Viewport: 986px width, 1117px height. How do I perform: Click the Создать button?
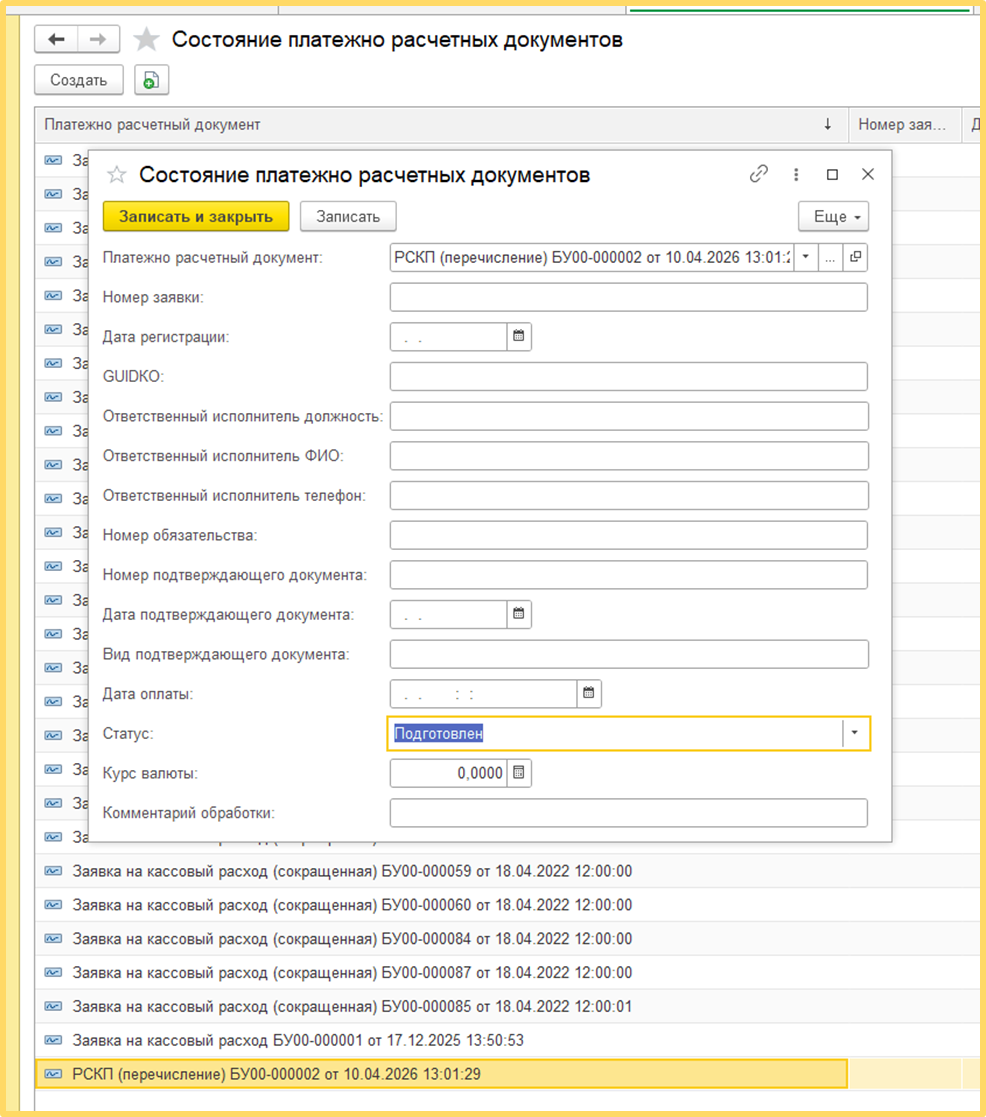point(78,80)
